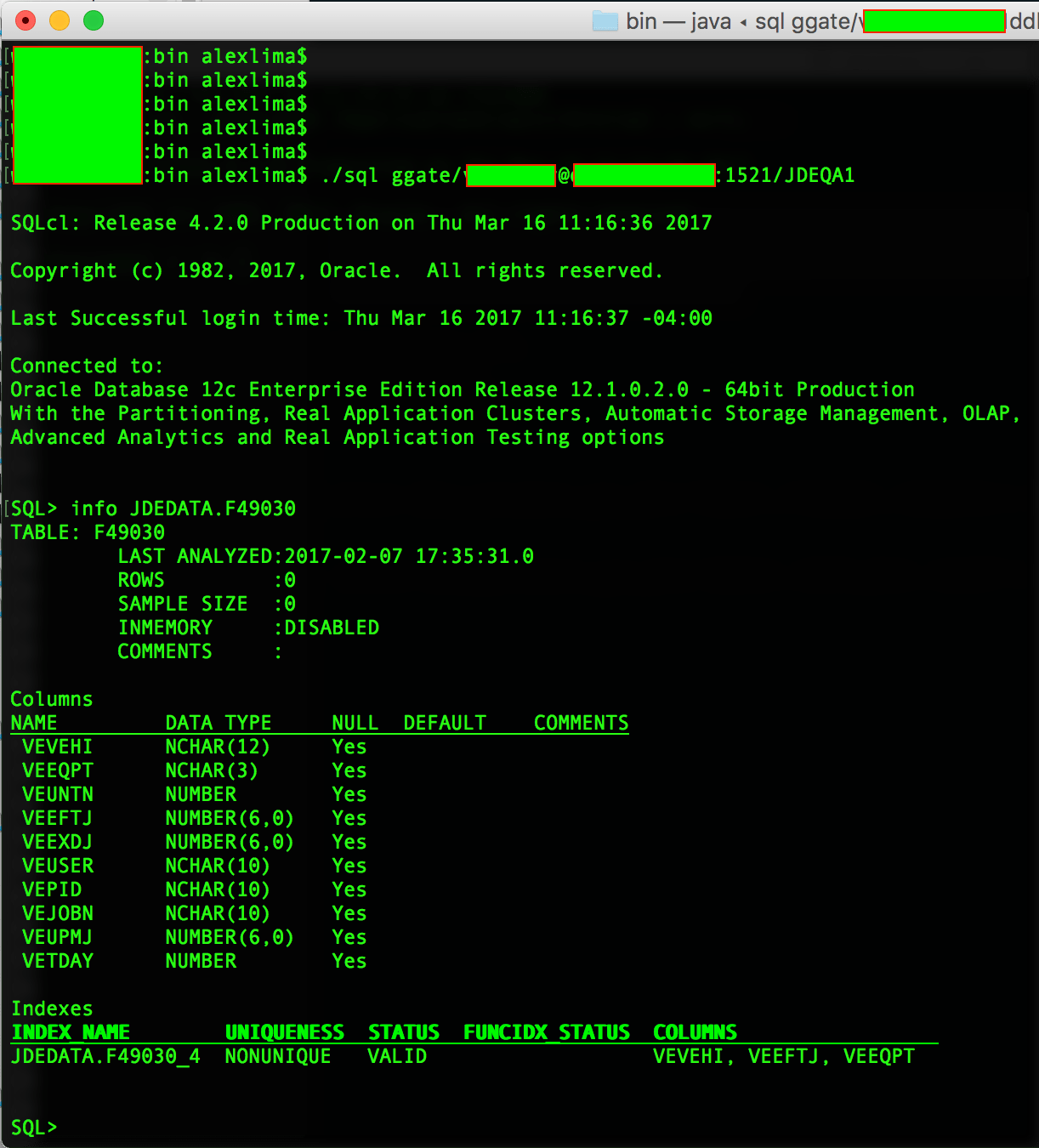Click the FUNCIDX_STATUS header
Viewport: 1039px width, 1148px height.
546,1031
